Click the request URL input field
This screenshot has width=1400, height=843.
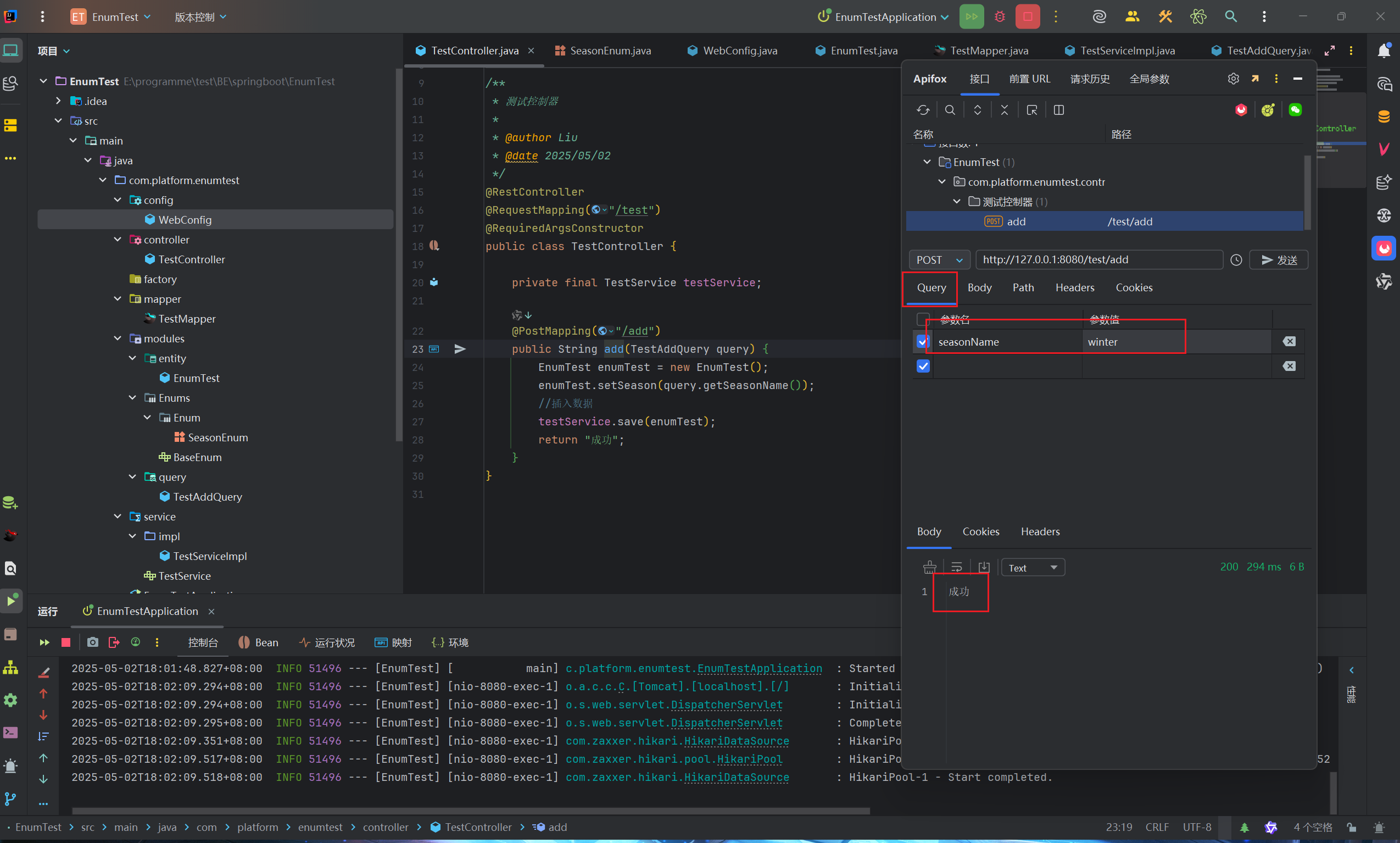[x=1098, y=259]
